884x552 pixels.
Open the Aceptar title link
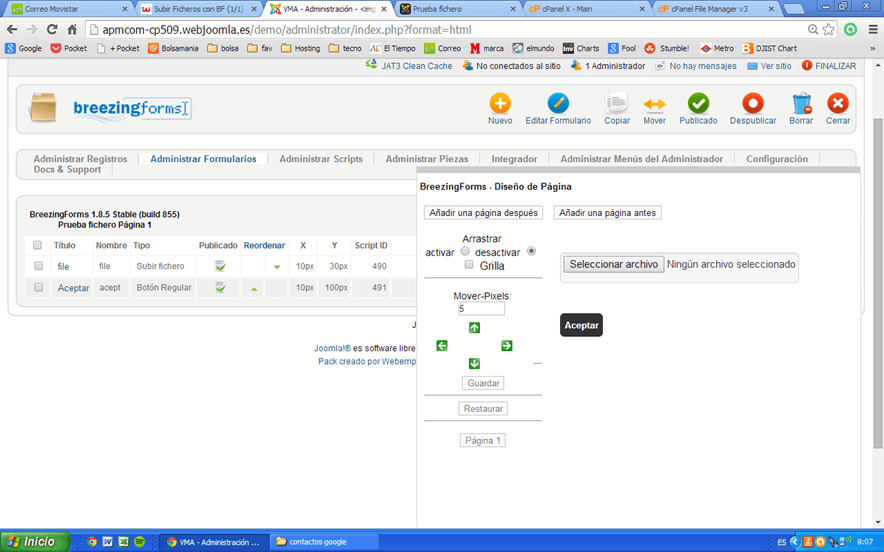click(x=73, y=288)
